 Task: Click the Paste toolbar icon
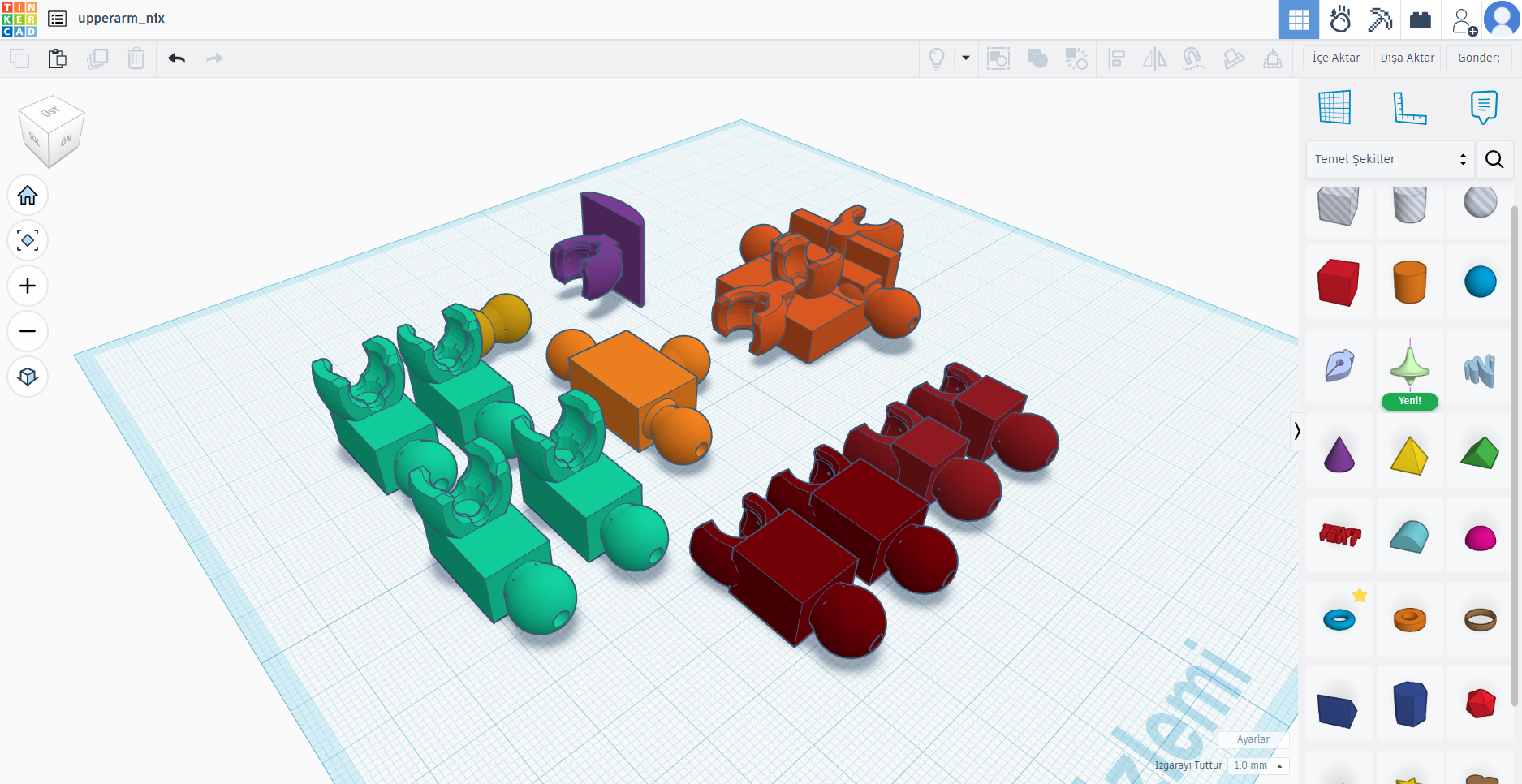58,58
